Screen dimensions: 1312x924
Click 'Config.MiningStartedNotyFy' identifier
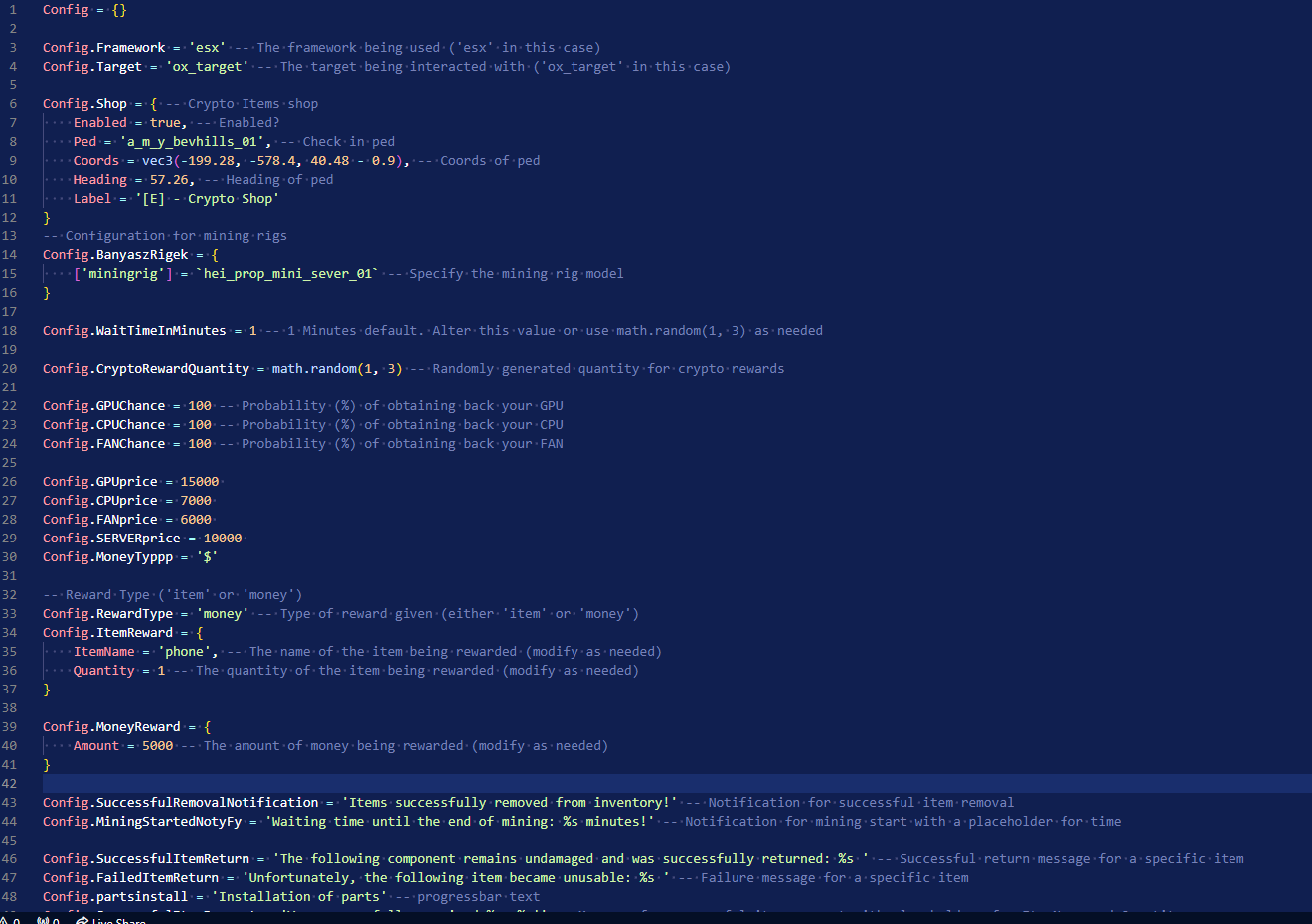click(x=142, y=822)
